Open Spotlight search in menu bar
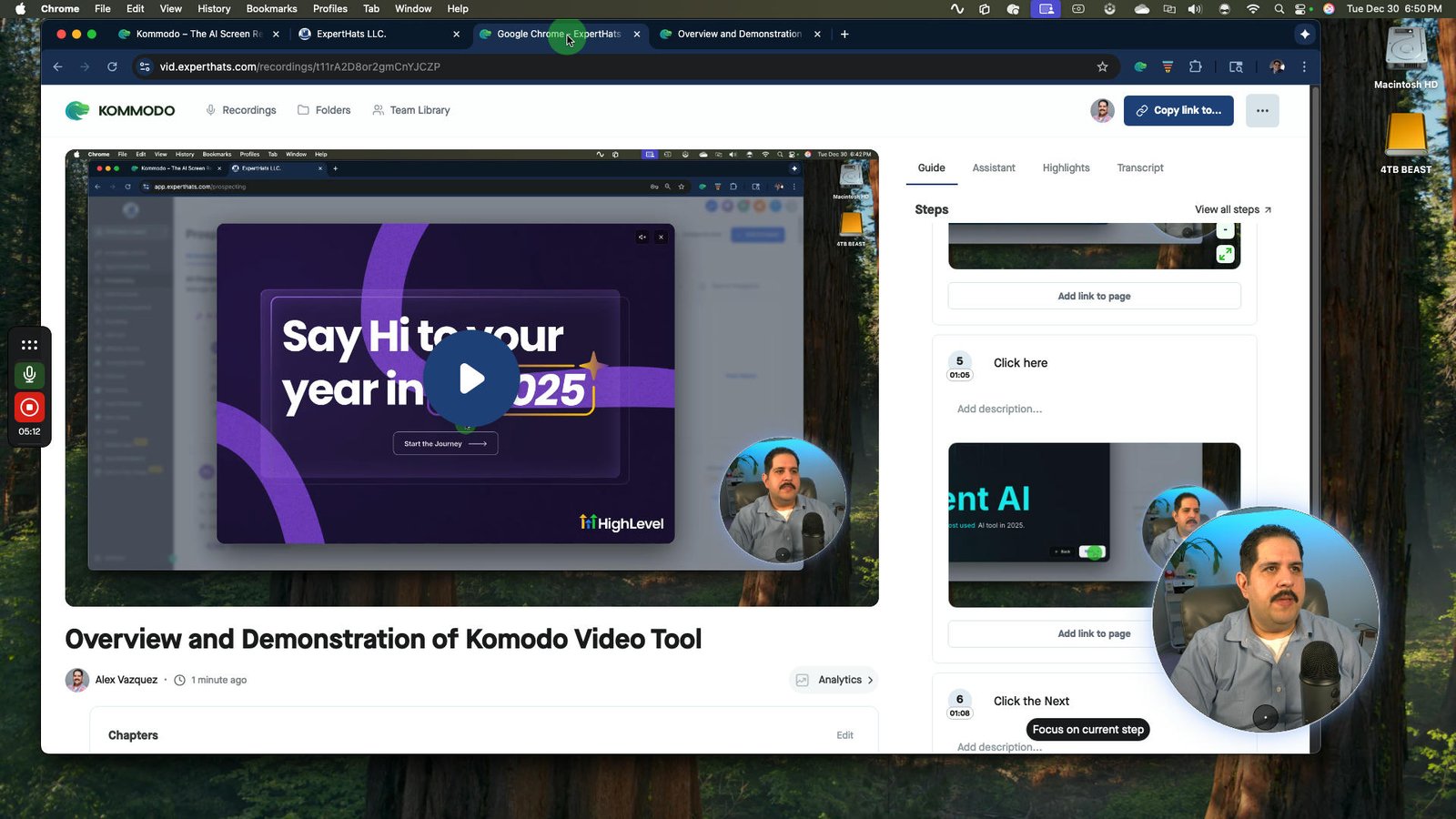The height and width of the screenshot is (819, 1456). (x=1279, y=8)
